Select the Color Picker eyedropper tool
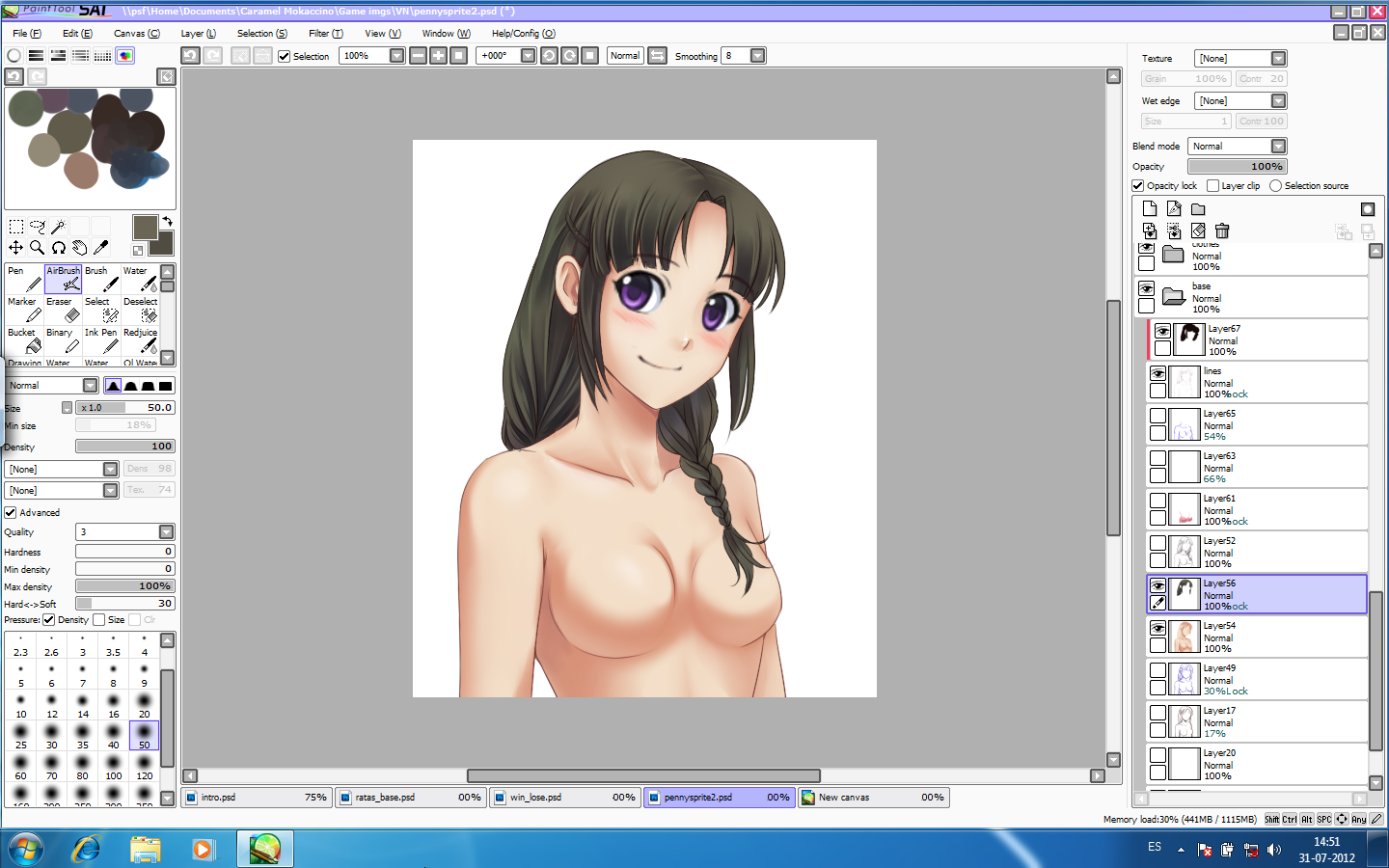The height and width of the screenshot is (868, 1389). pyautogui.click(x=100, y=248)
